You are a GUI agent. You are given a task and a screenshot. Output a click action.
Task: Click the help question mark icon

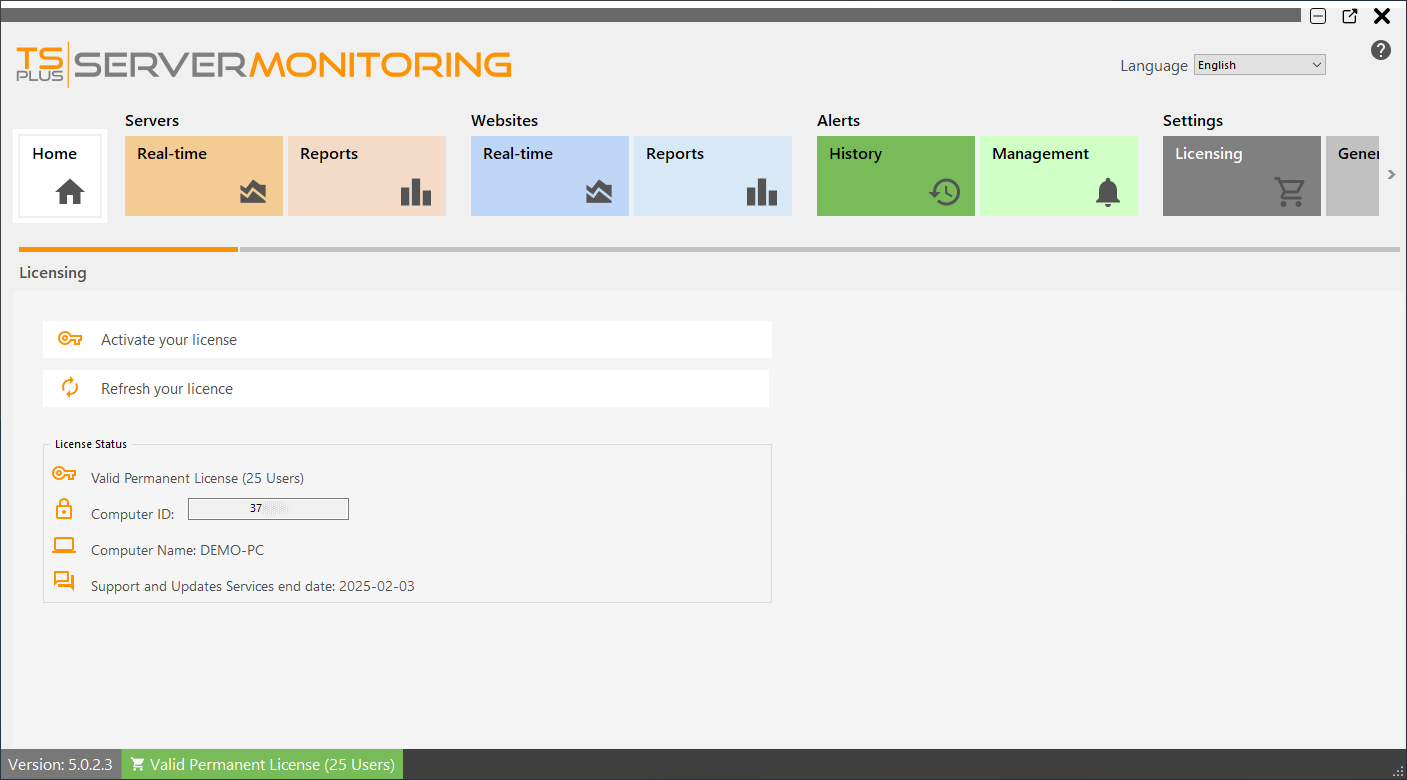(1381, 50)
